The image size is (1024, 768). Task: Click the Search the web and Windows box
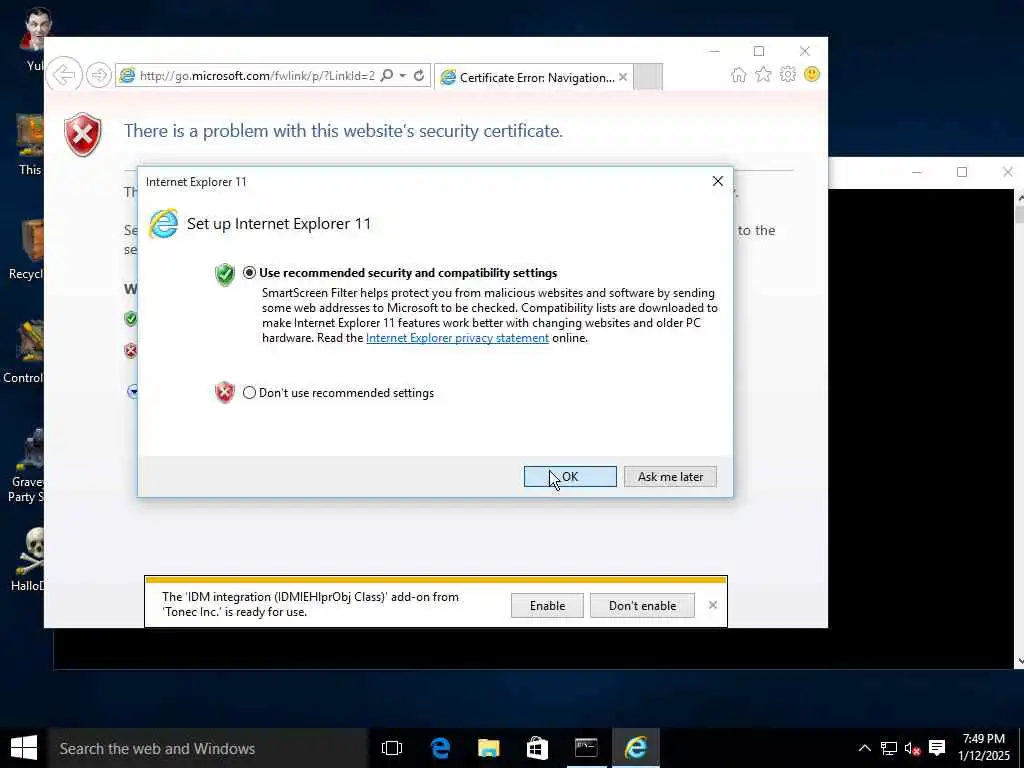pos(208,748)
